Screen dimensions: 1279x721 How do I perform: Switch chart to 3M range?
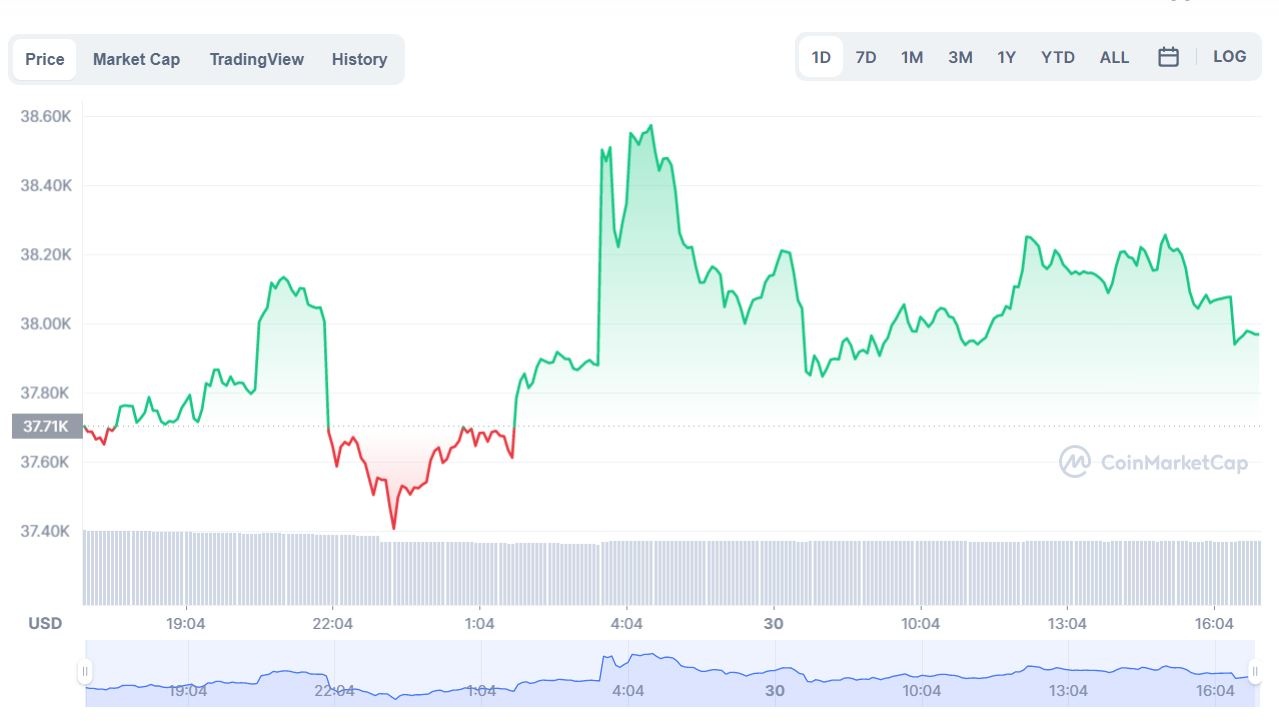[959, 57]
